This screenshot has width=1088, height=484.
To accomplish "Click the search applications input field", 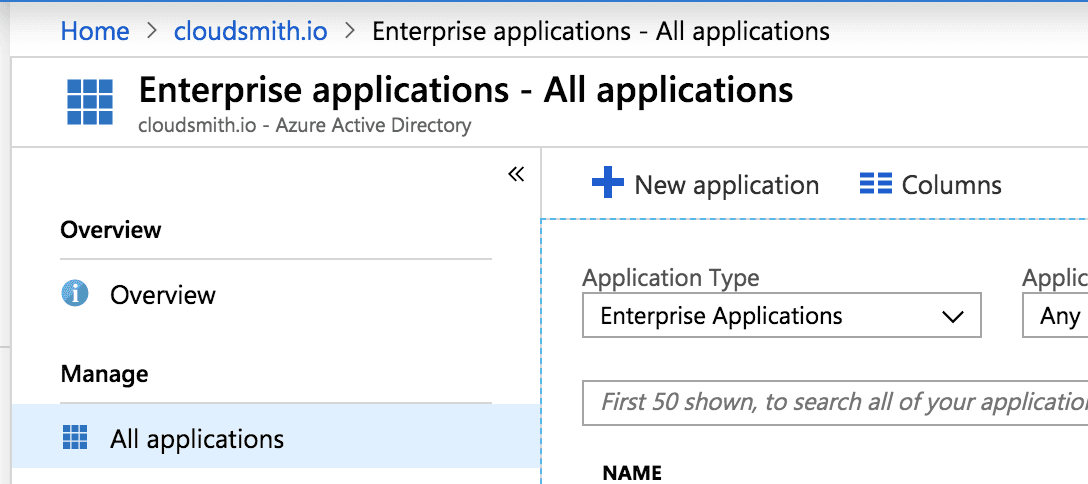I will 835,402.
